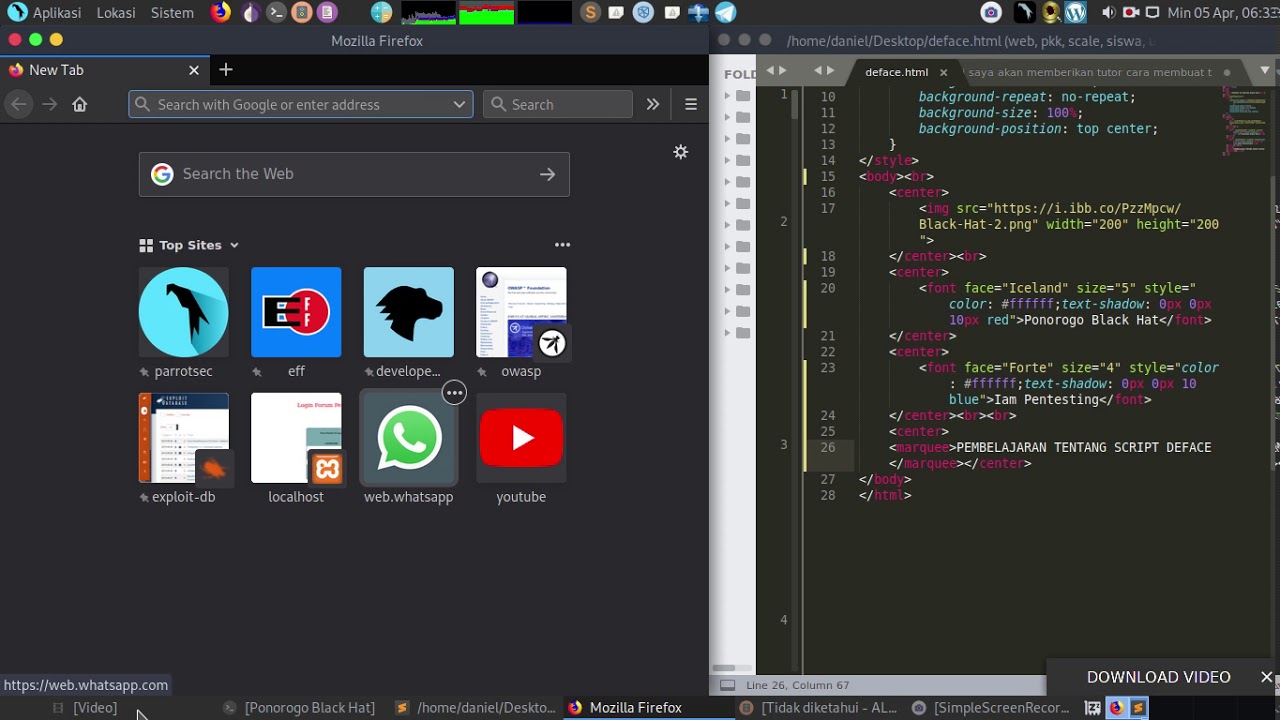Open Firefox hamburger menu
This screenshot has height=720, width=1280.
pyautogui.click(x=691, y=104)
